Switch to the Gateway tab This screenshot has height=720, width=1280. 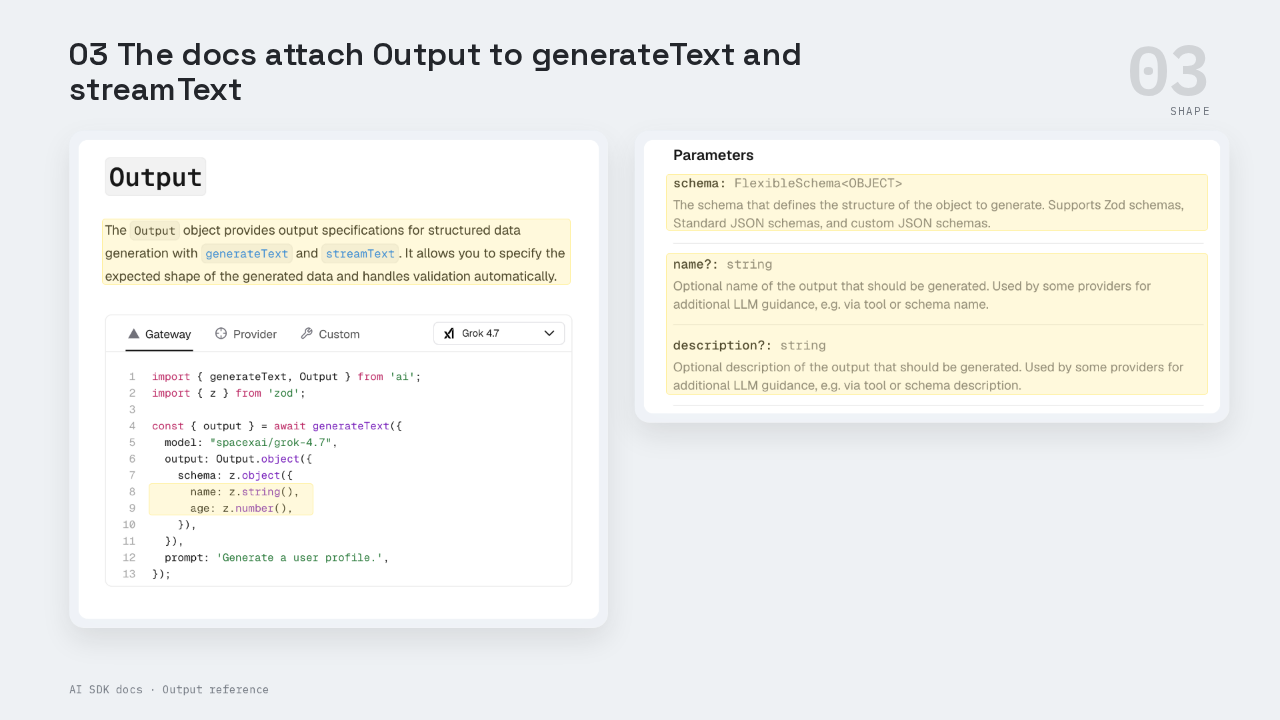point(159,334)
